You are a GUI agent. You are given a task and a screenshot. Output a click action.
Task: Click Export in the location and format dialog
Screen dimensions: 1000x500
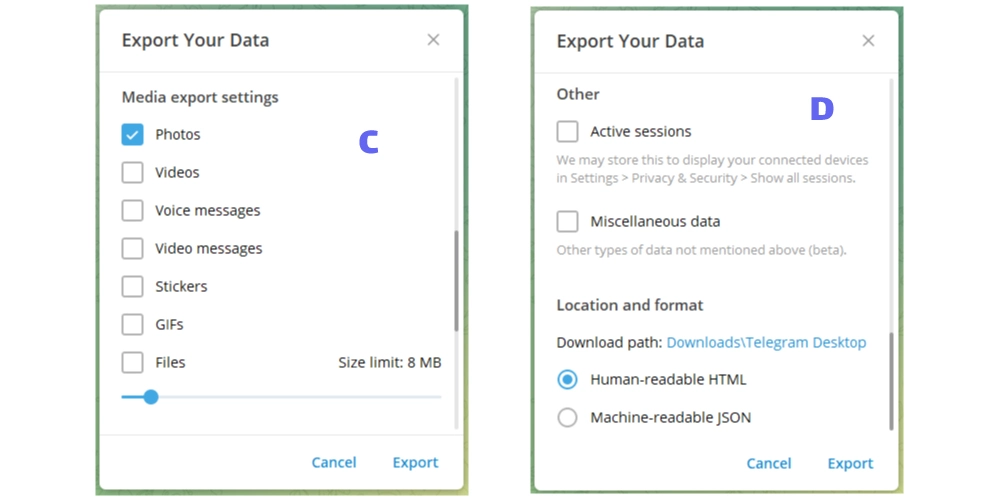coord(850,463)
